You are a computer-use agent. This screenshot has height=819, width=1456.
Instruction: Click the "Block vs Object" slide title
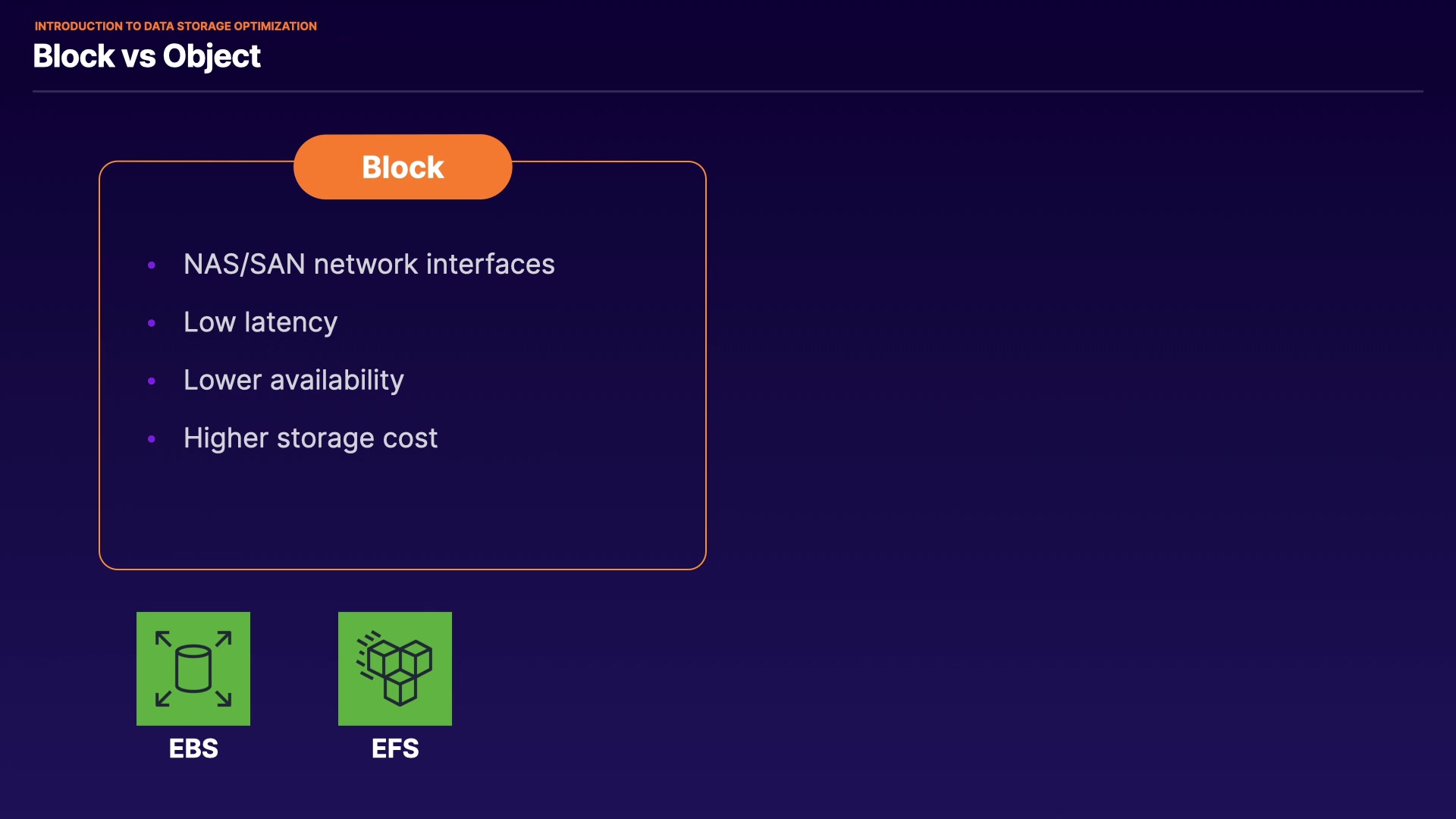tap(146, 56)
